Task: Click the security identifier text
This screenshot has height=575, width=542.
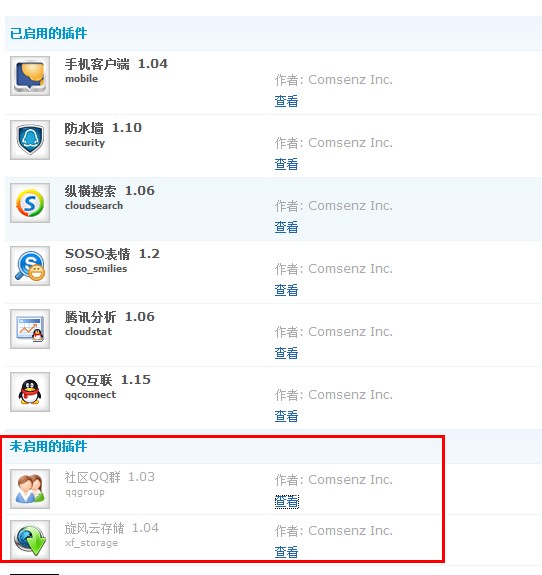Action: 85,143
